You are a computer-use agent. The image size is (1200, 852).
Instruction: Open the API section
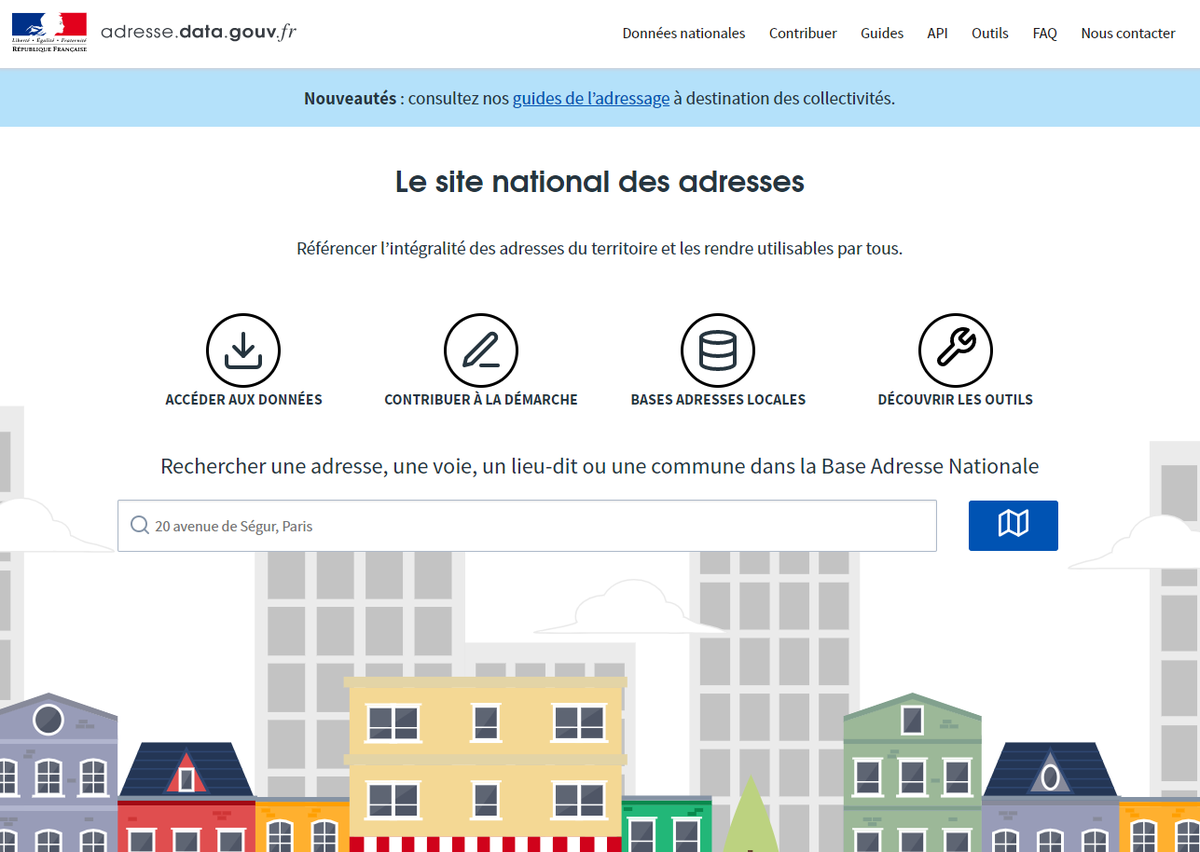pos(937,33)
